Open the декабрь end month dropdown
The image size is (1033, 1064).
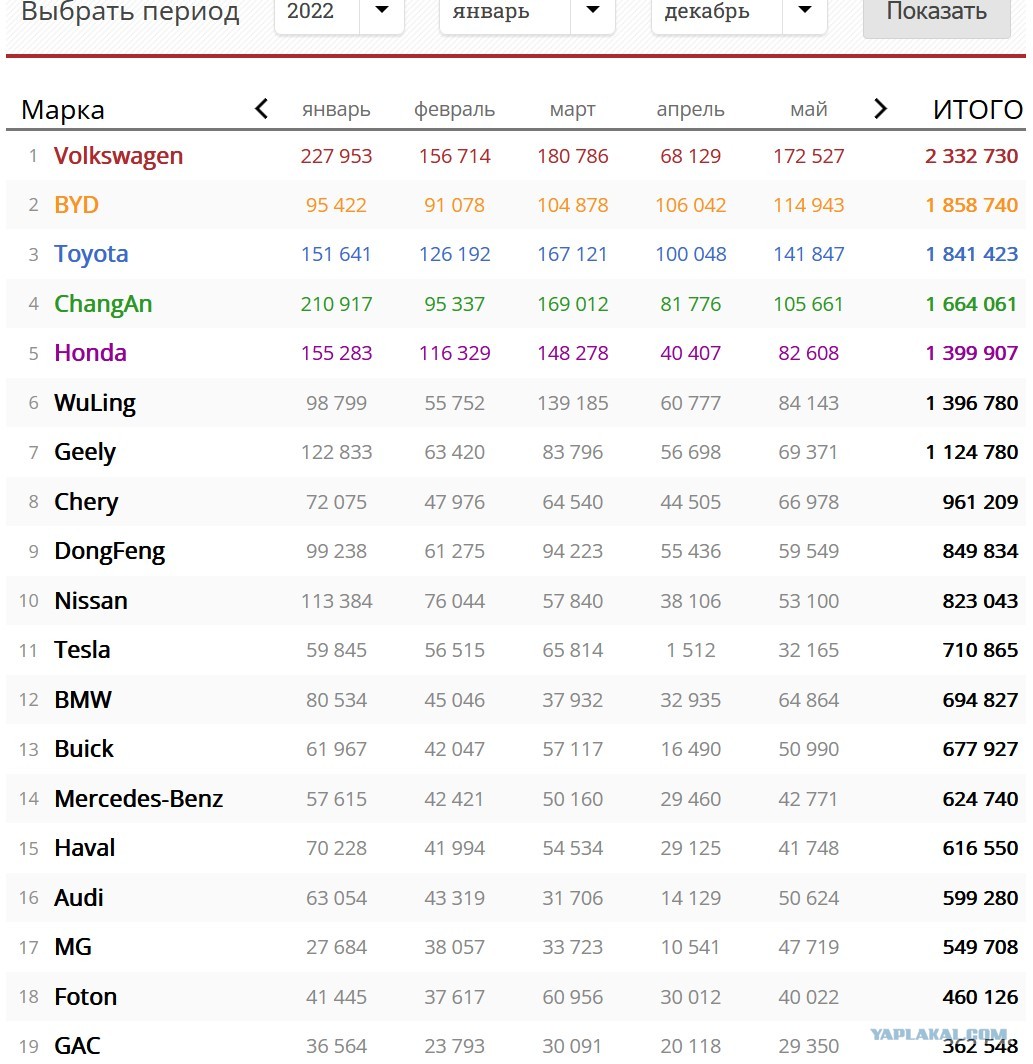tap(738, 12)
